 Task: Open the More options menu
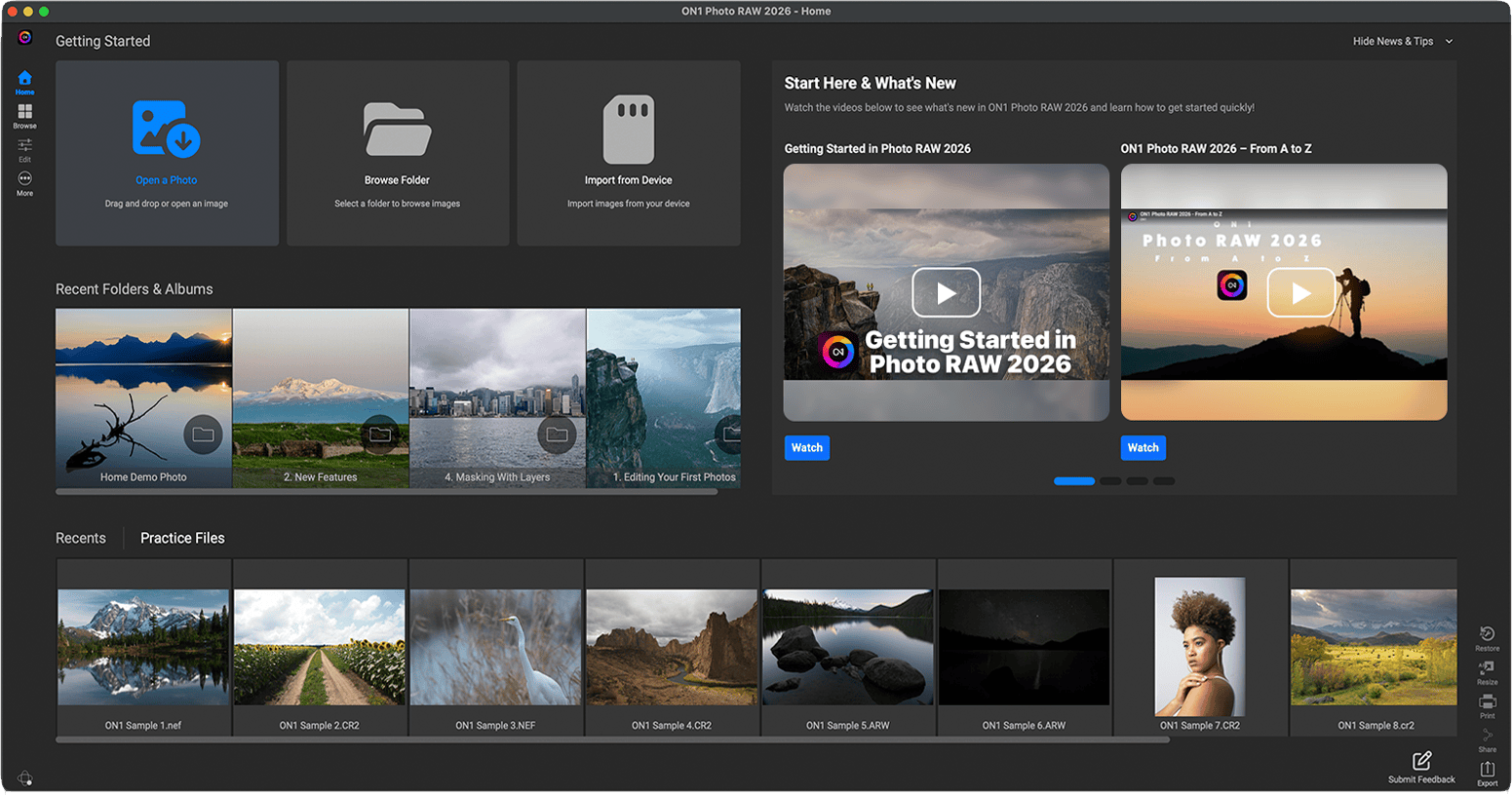coord(25,183)
